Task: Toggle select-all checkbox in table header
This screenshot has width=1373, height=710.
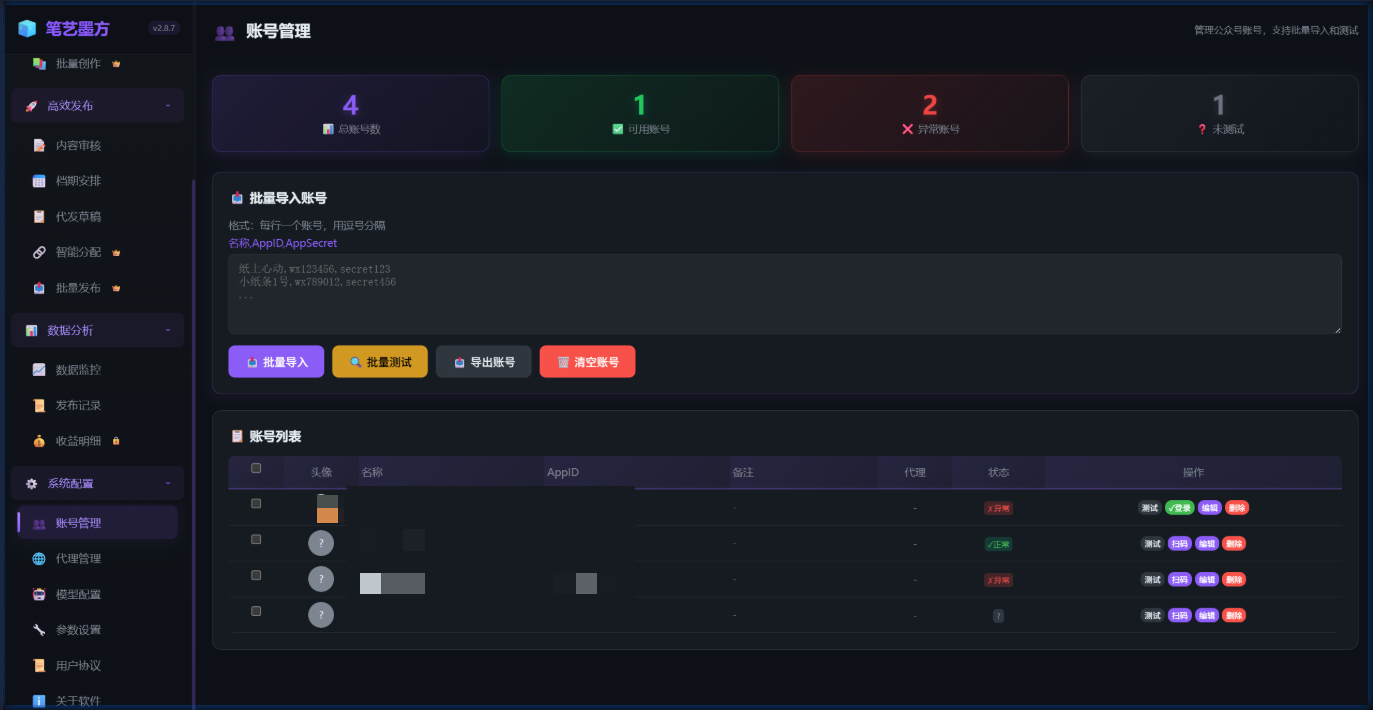Action: tap(256, 468)
